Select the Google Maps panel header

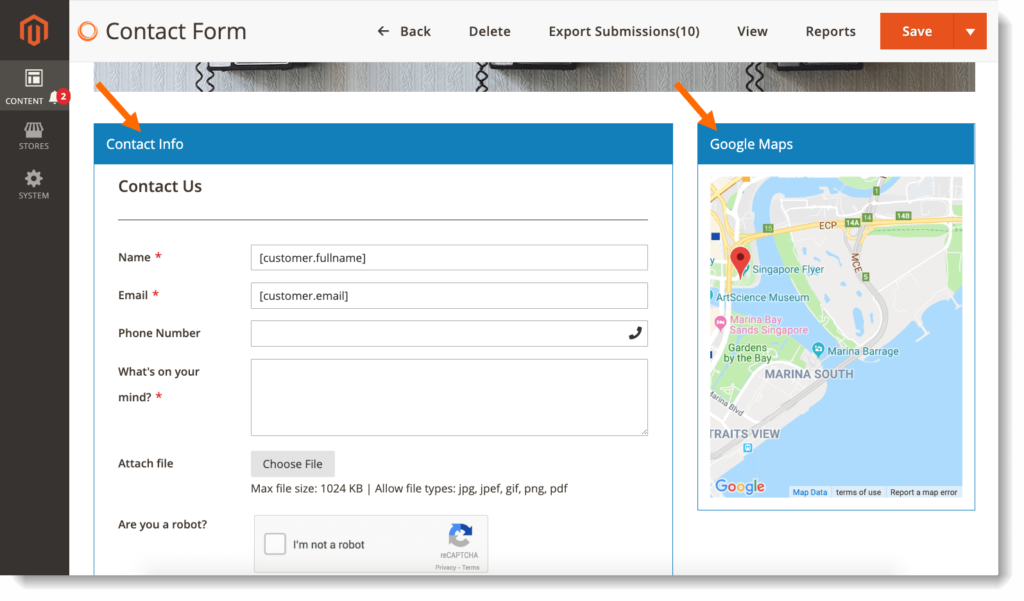[x=836, y=144]
